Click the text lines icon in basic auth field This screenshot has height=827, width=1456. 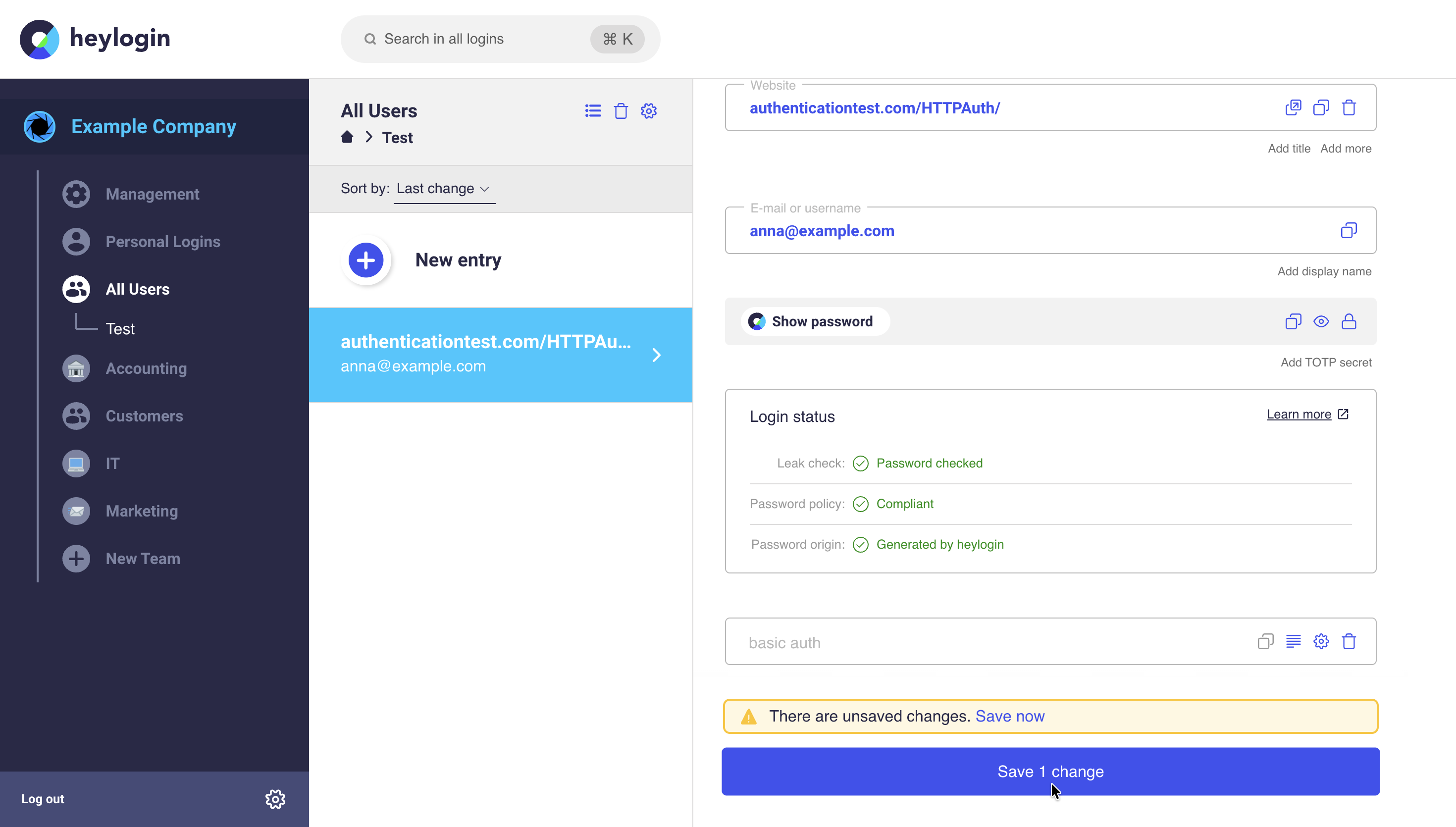[x=1293, y=642]
